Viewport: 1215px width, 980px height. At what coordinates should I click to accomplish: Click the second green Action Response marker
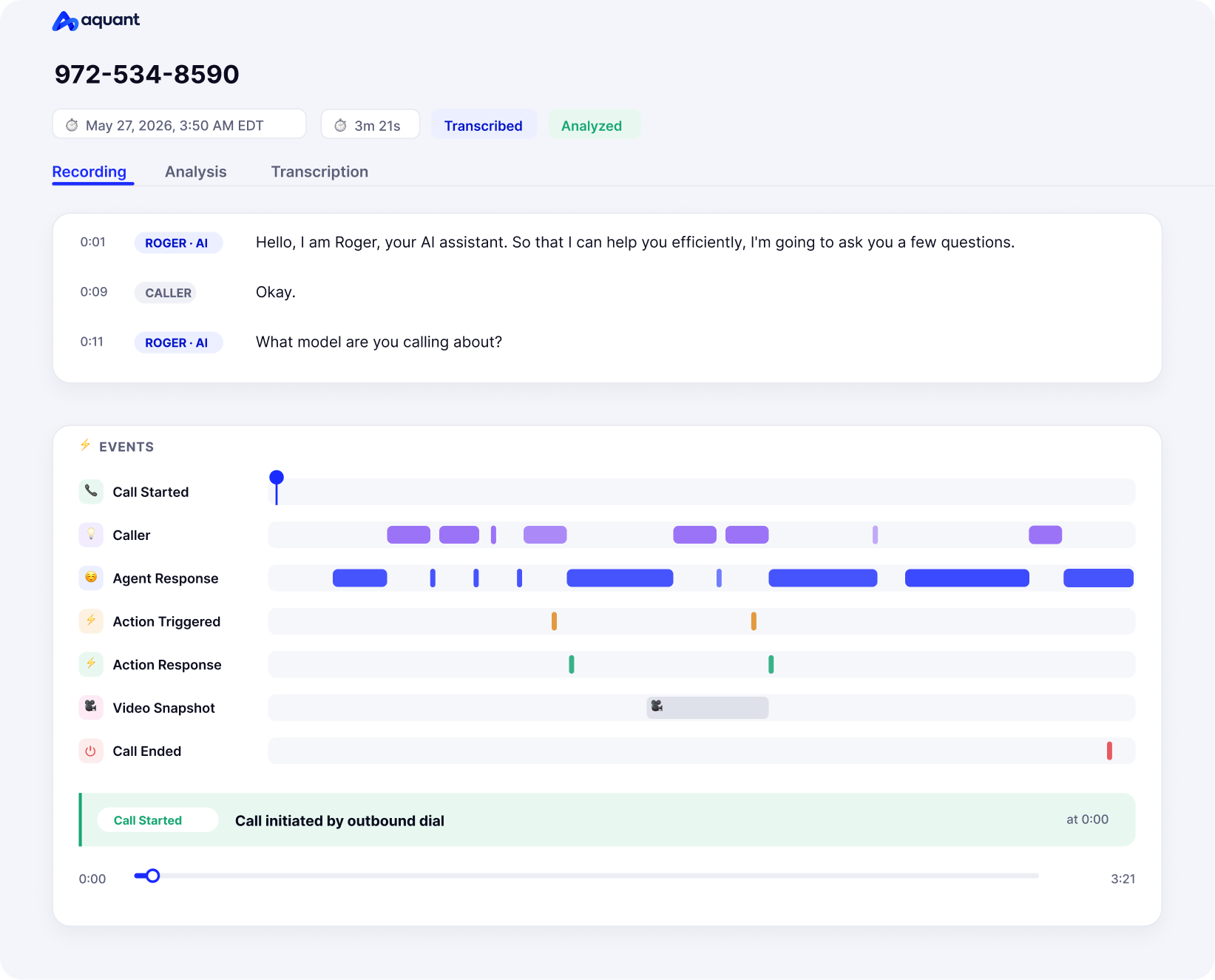pos(771,664)
